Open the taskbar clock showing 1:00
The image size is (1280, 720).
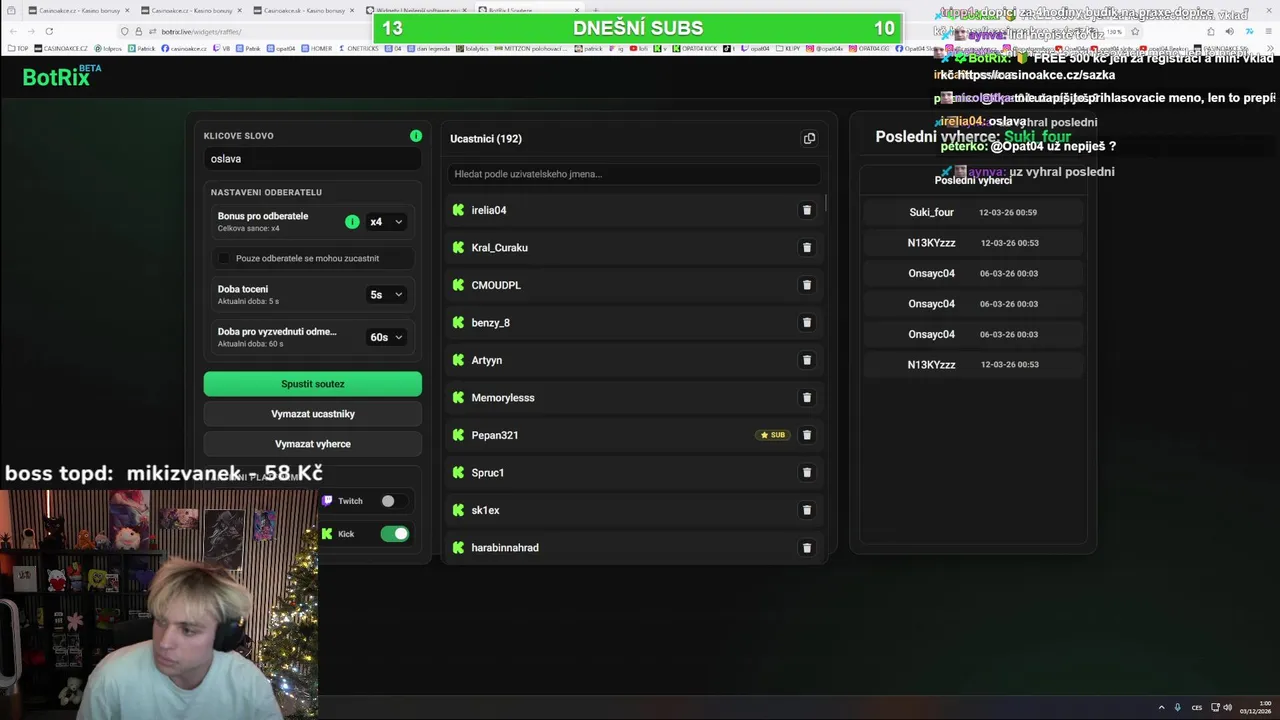pyautogui.click(x=1256, y=707)
